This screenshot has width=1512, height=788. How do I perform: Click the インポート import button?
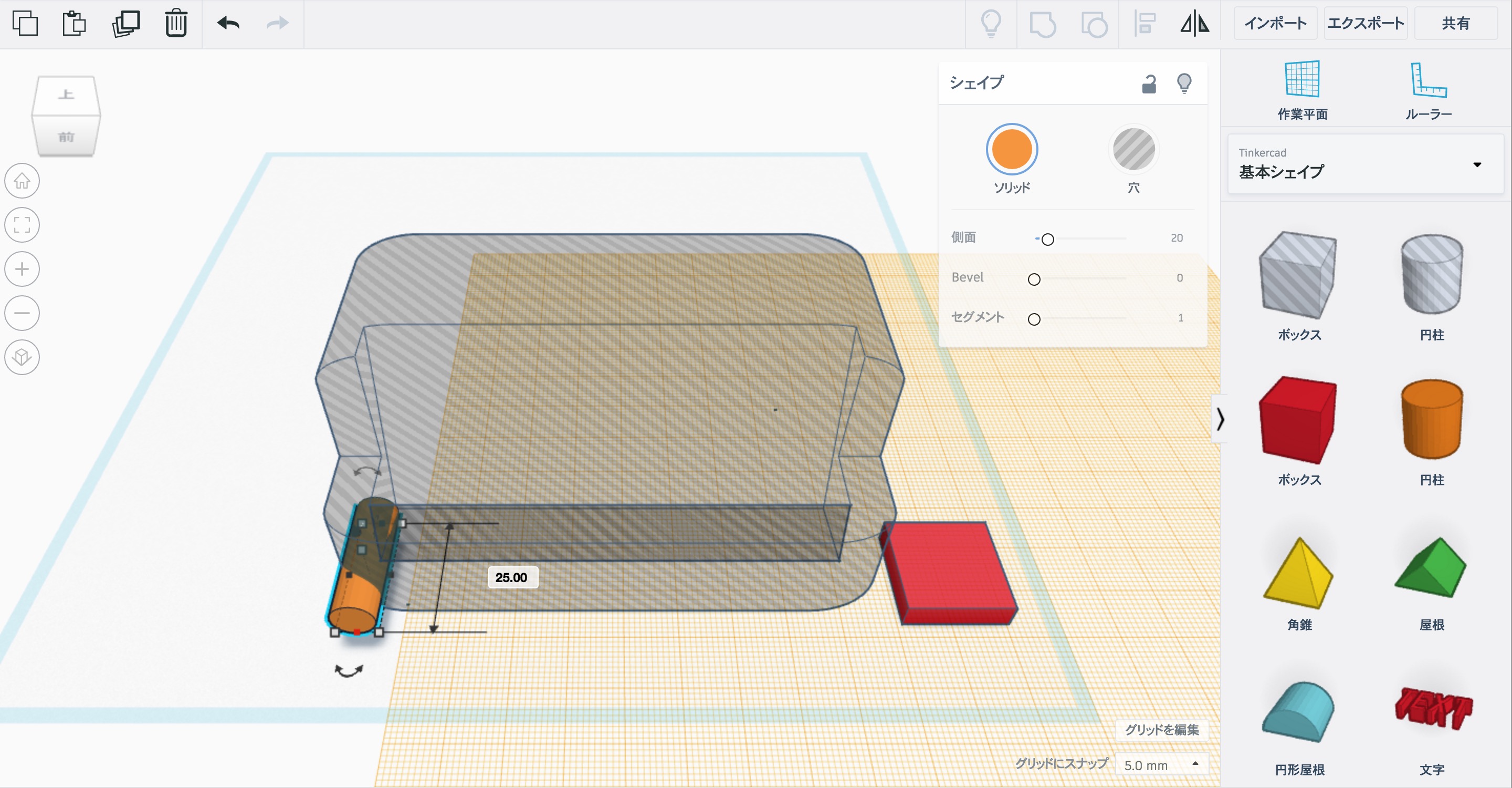click(1275, 24)
